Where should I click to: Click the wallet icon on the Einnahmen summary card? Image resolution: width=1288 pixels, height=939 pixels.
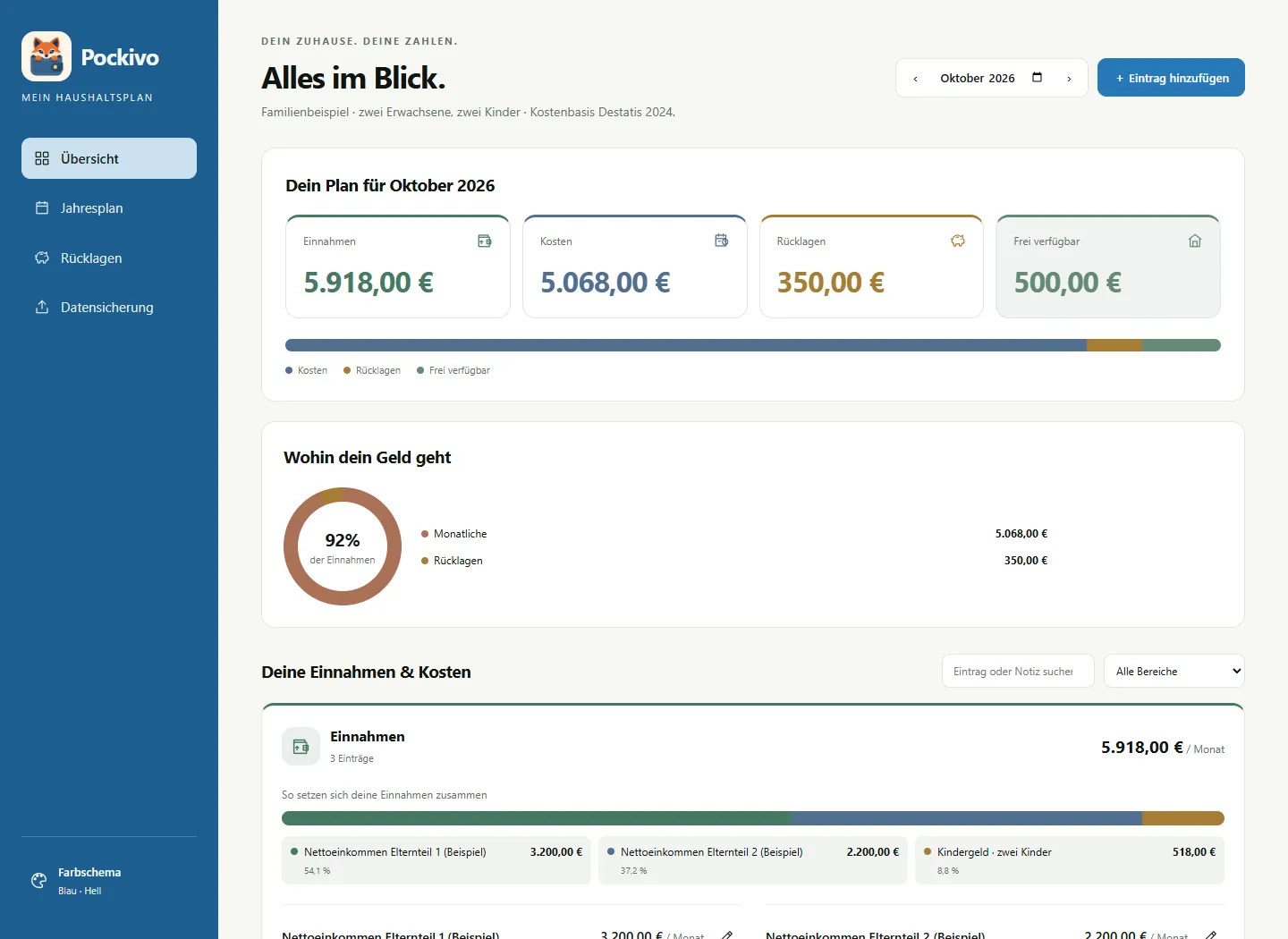tap(485, 241)
